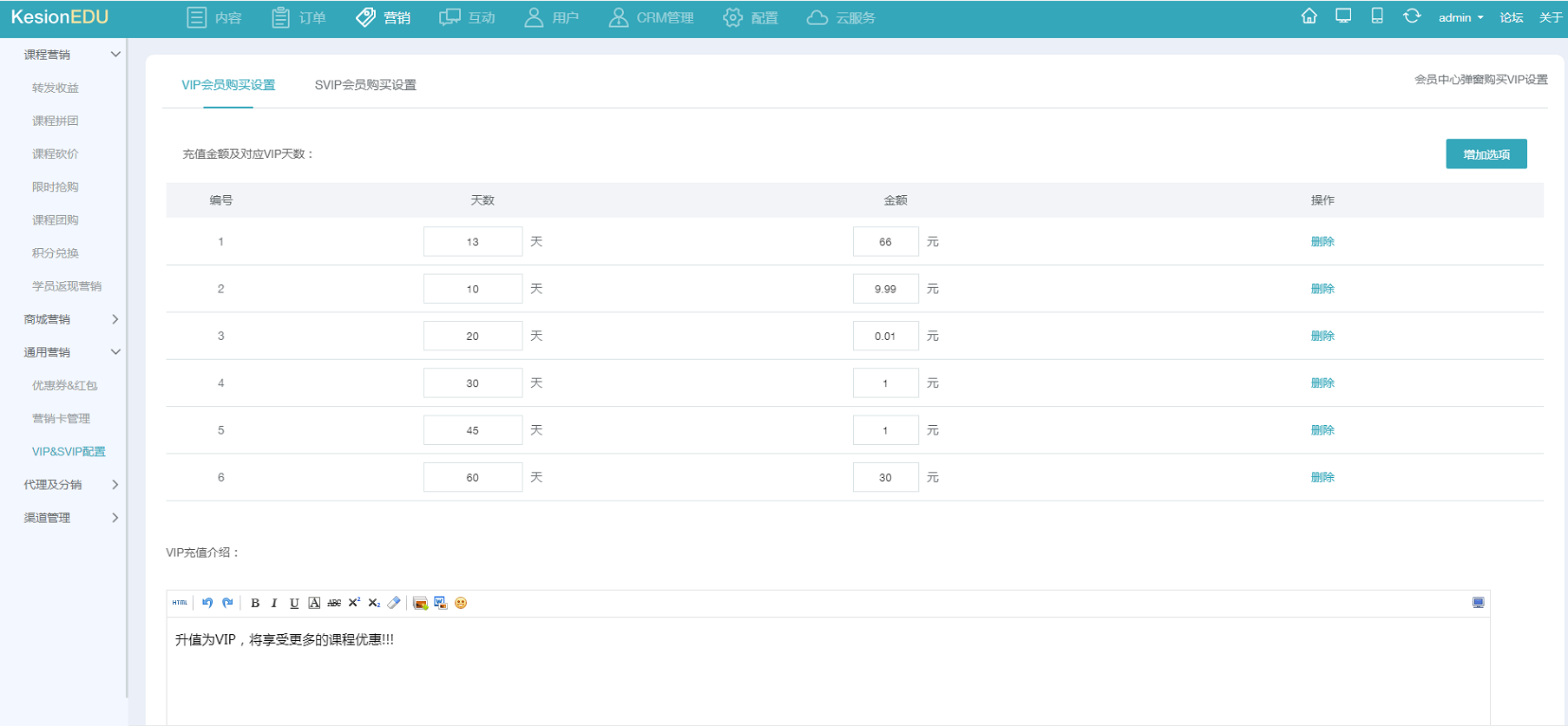
Task: Switch to VIP会员购买设置 tab
Action: click(x=228, y=85)
